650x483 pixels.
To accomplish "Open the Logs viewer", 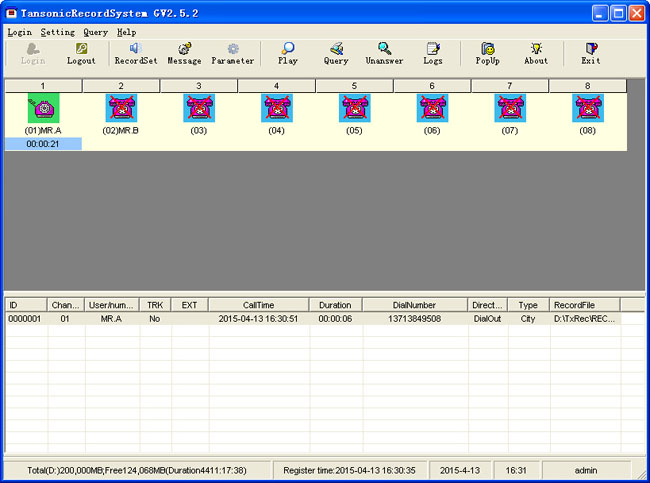I will 433,53.
